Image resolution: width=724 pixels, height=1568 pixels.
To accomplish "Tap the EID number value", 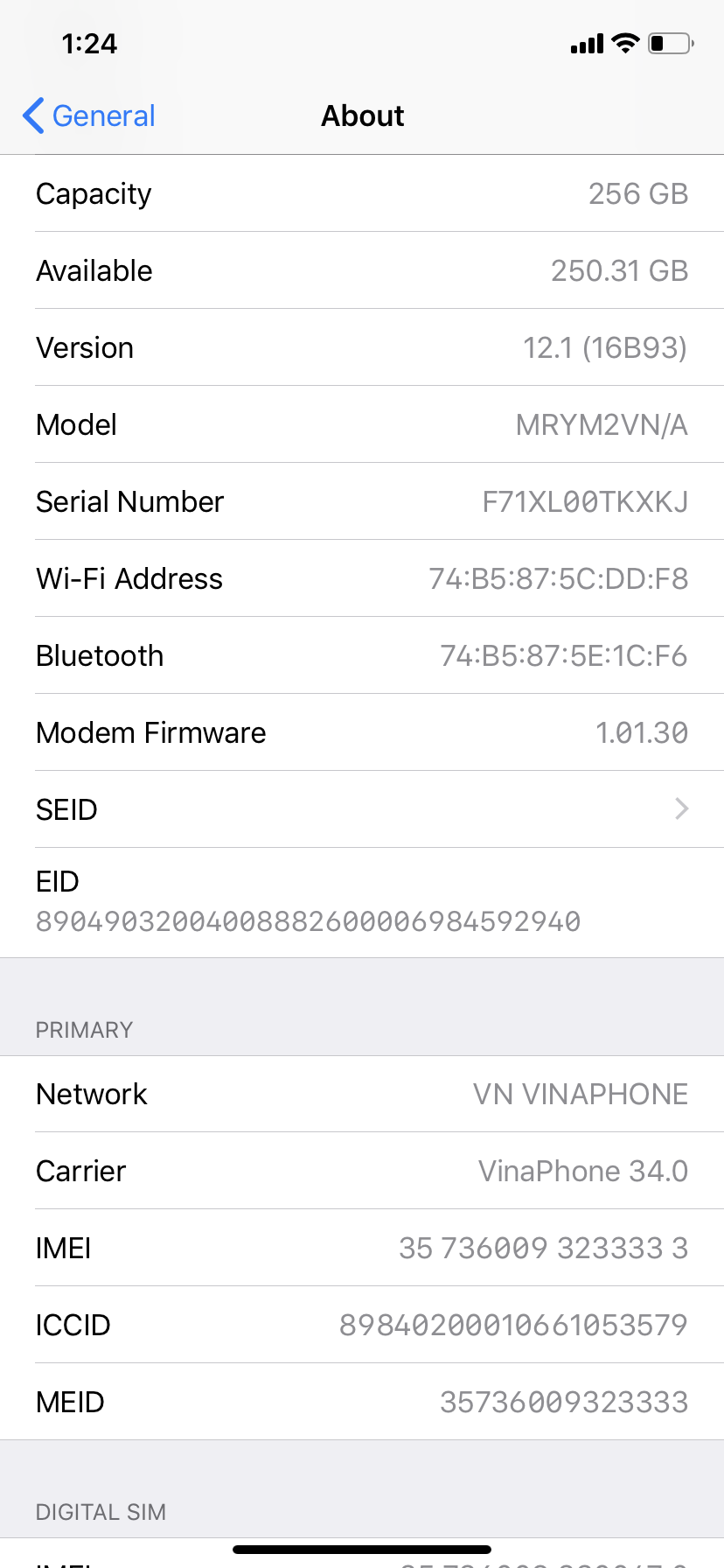I will tap(308, 921).
